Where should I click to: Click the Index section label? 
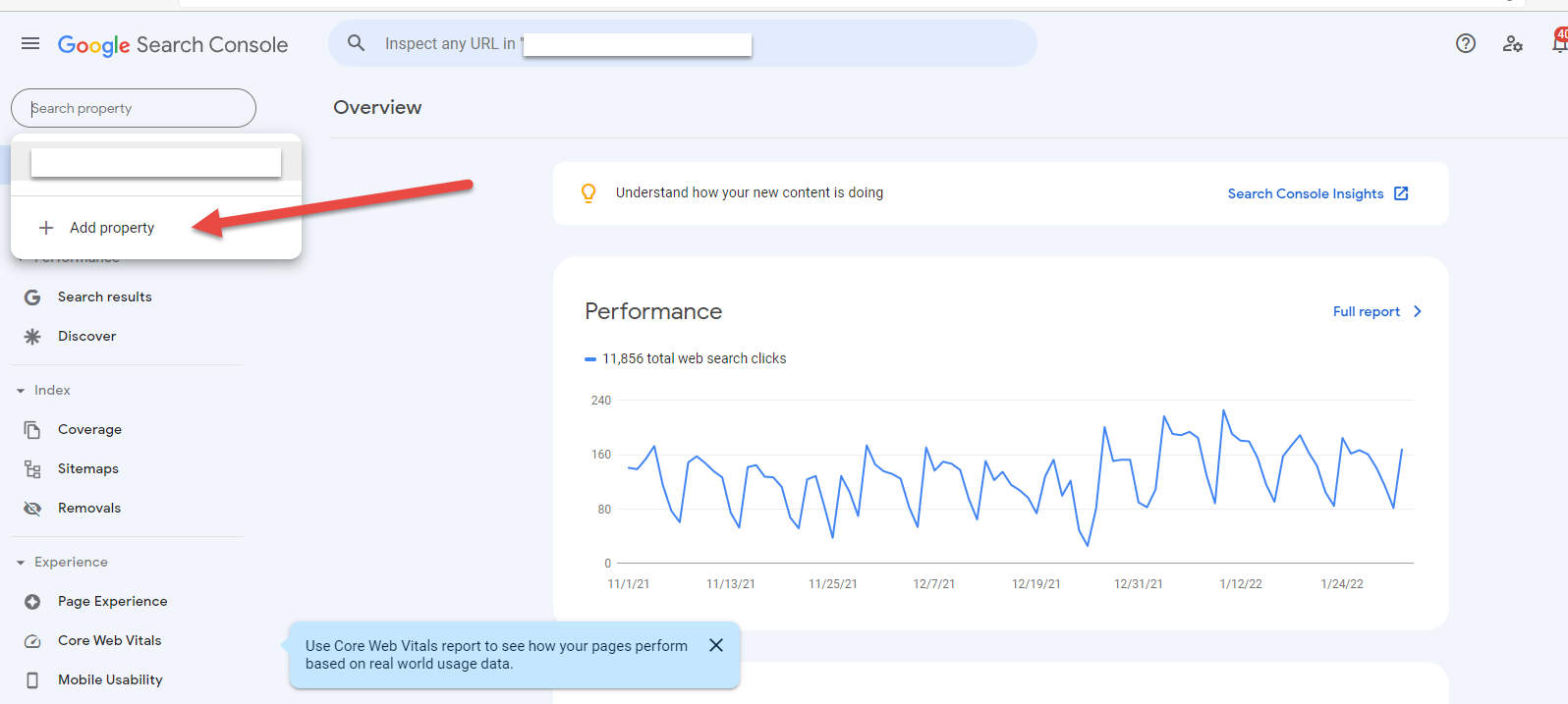52,390
